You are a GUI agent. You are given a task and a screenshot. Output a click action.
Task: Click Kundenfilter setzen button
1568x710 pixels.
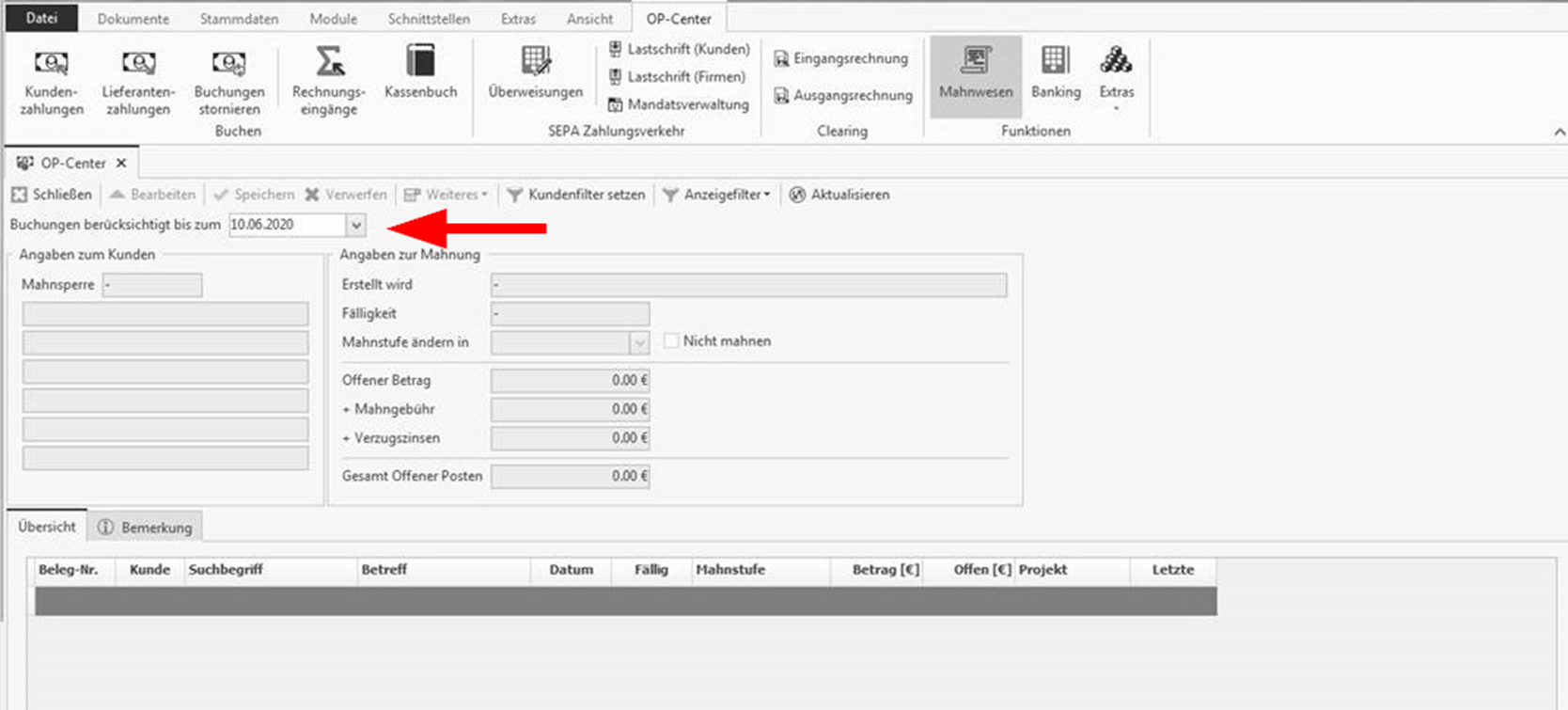pyautogui.click(x=576, y=195)
